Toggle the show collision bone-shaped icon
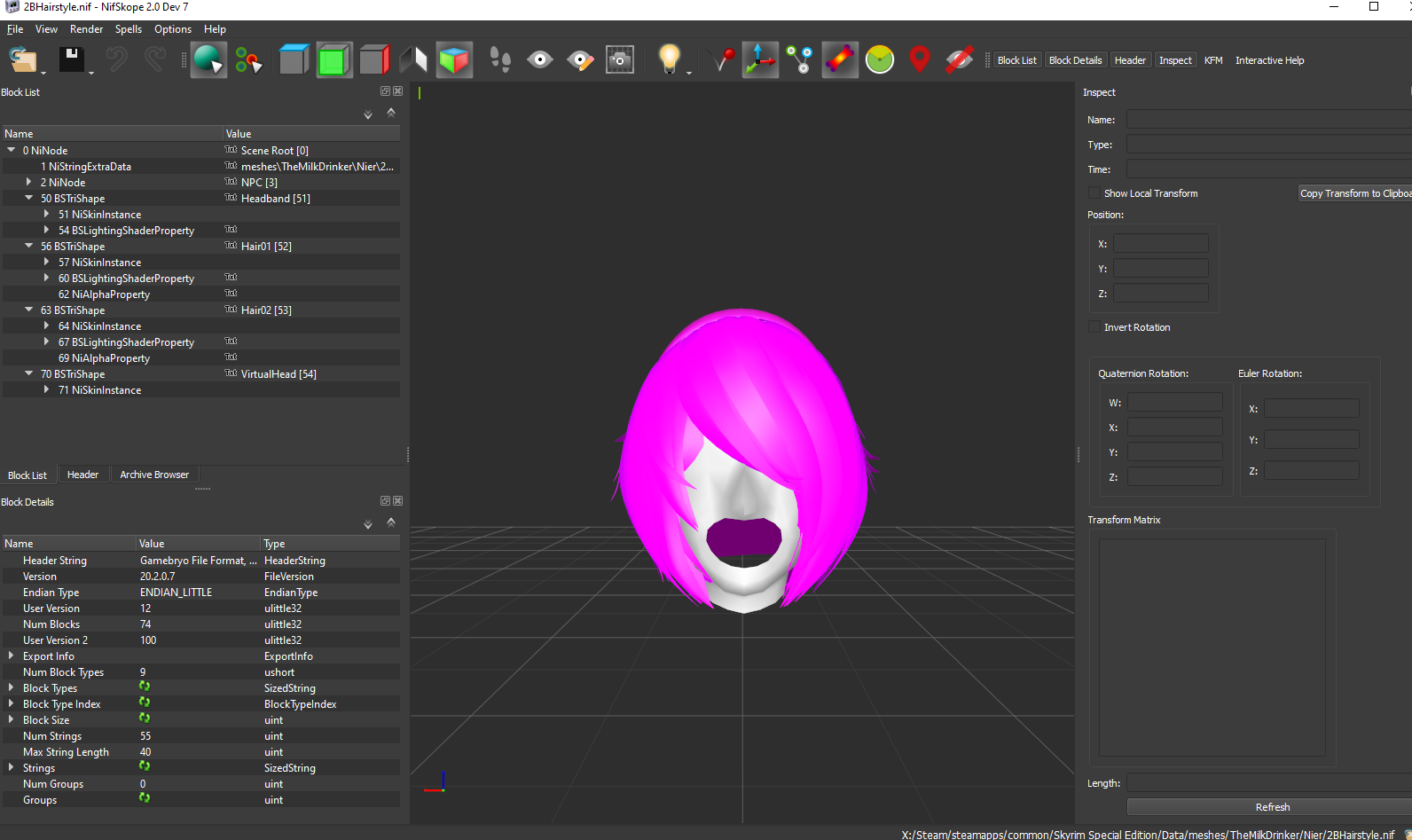This screenshot has height=840, width=1412. point(840,59)
